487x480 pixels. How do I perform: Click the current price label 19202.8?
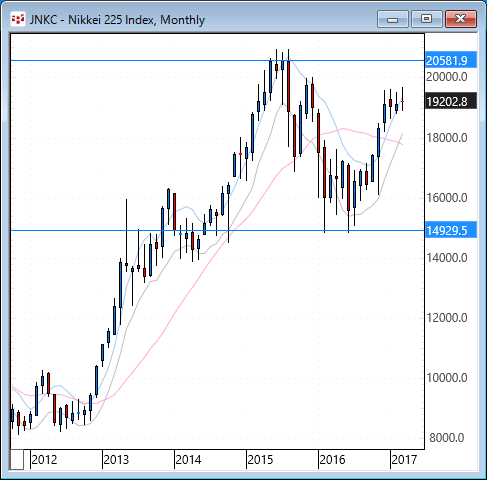click(451, 101)
